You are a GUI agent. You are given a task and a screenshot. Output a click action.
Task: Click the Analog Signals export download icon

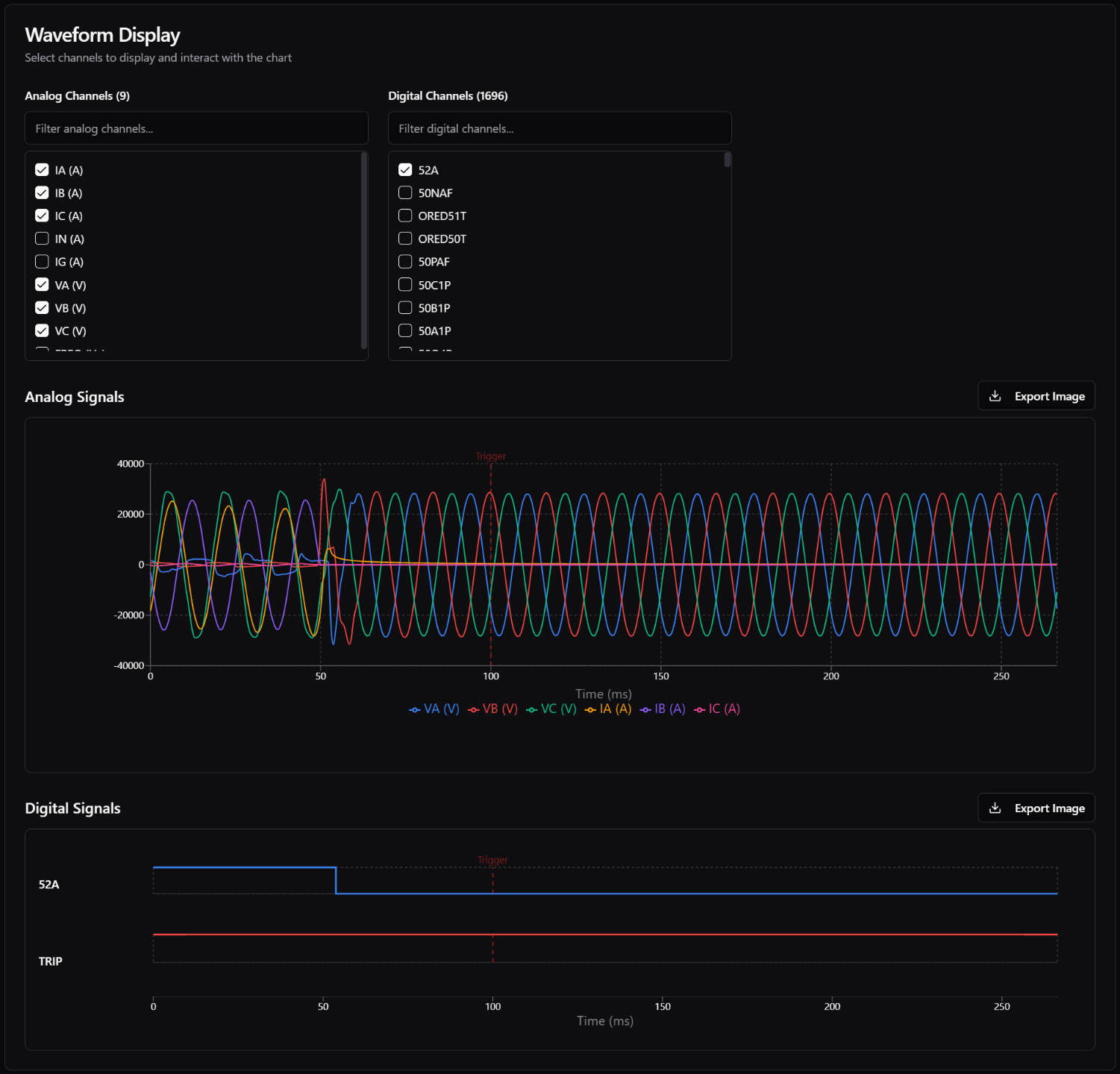tap(995, 396)
